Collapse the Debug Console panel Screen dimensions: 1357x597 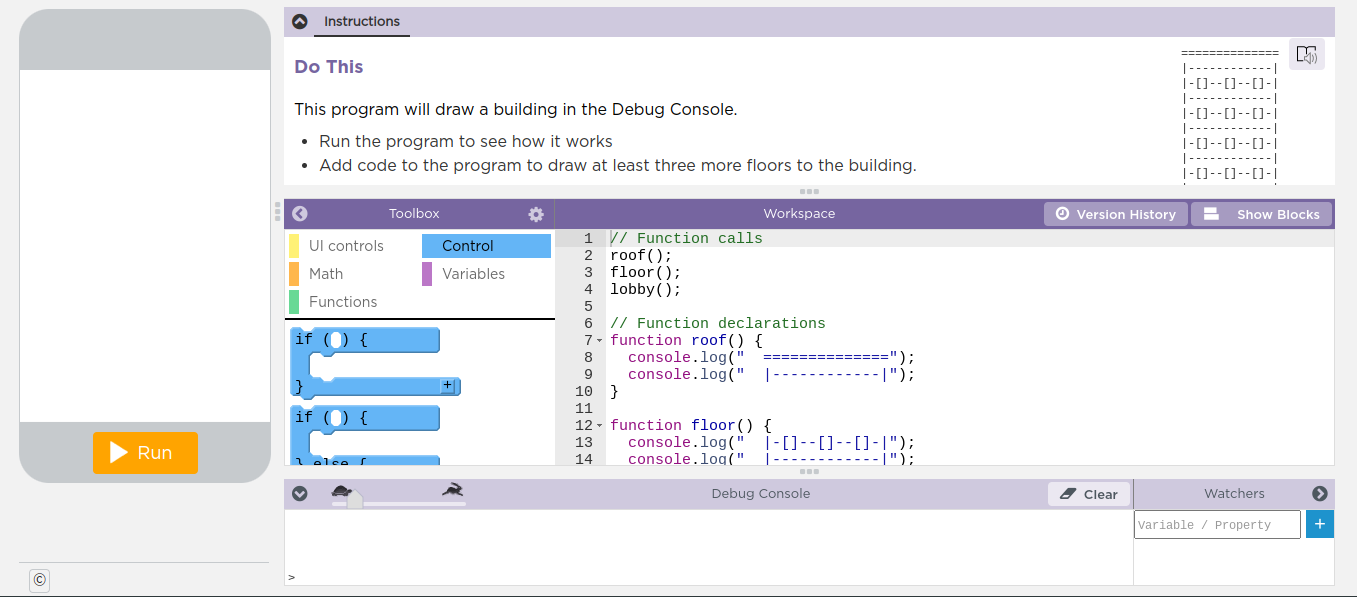[x=299, y=493]
